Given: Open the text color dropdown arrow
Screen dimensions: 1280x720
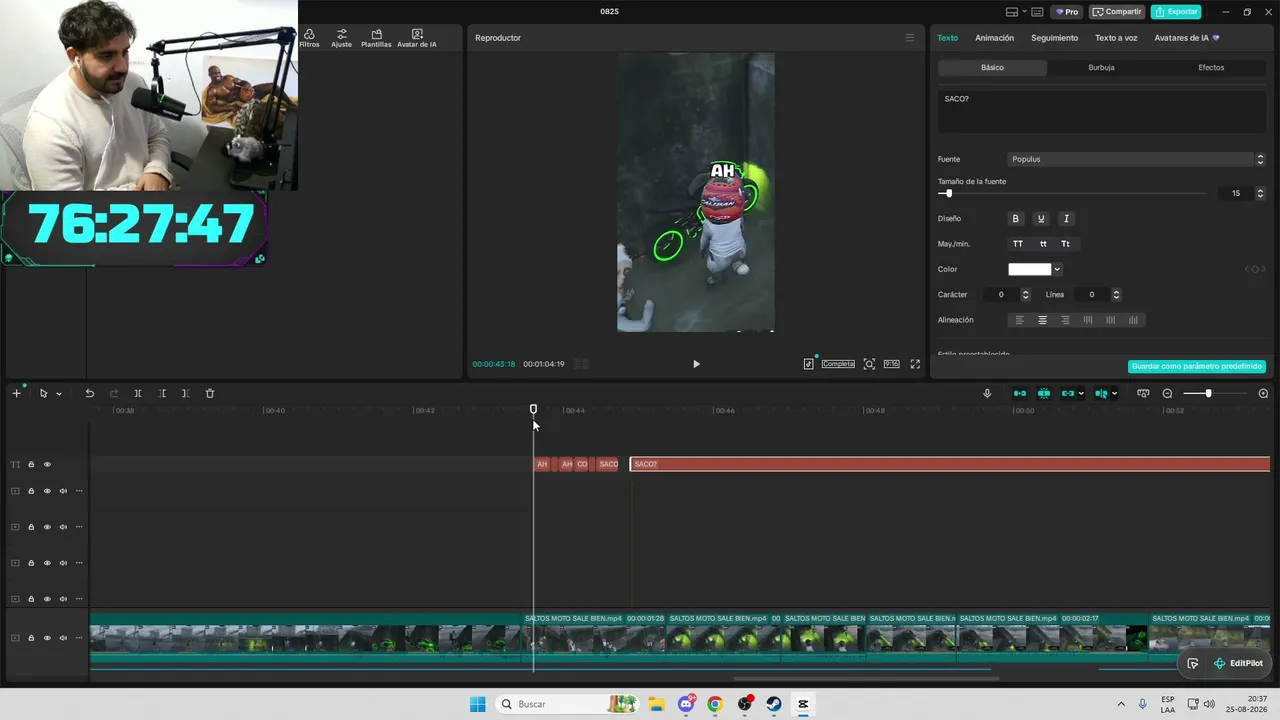Looking at the screenshot, I should point(1057,269).
